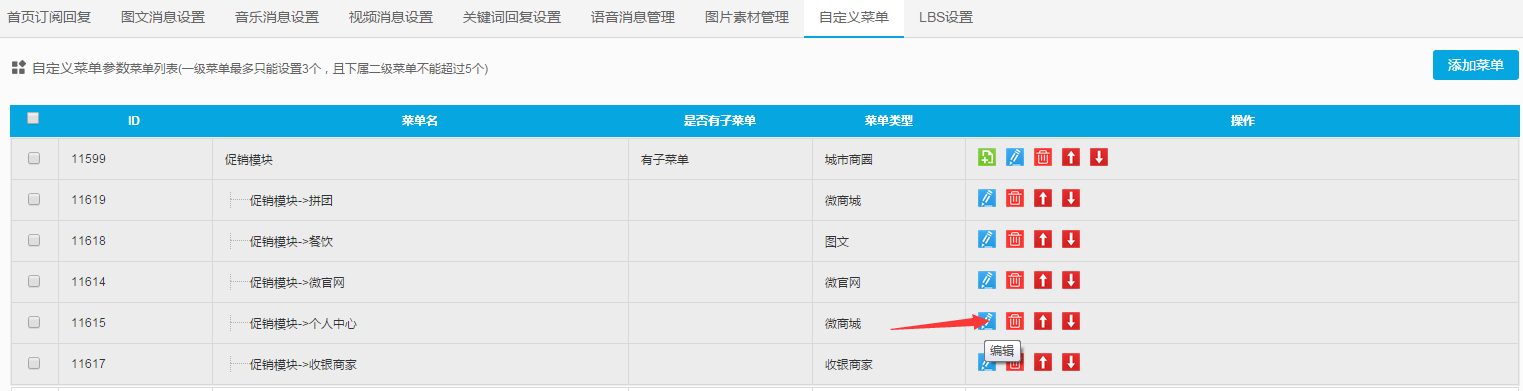This screenshot has width=1523, height=391.
Task: Click the 是否有子菜单 column header
Action: click(x=719, y=121)
